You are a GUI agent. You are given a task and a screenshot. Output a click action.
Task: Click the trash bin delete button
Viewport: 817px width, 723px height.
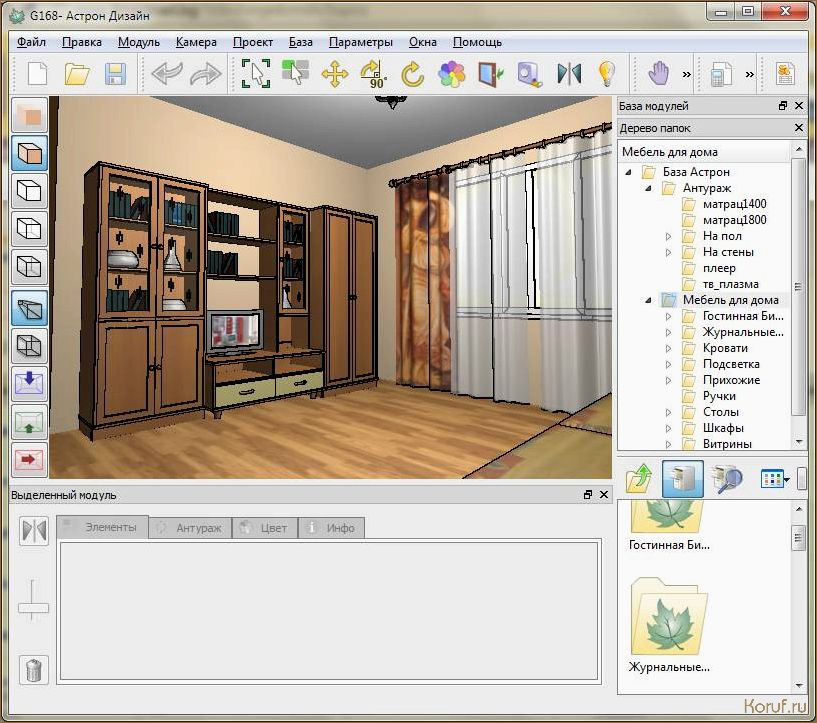pos(34,669)
